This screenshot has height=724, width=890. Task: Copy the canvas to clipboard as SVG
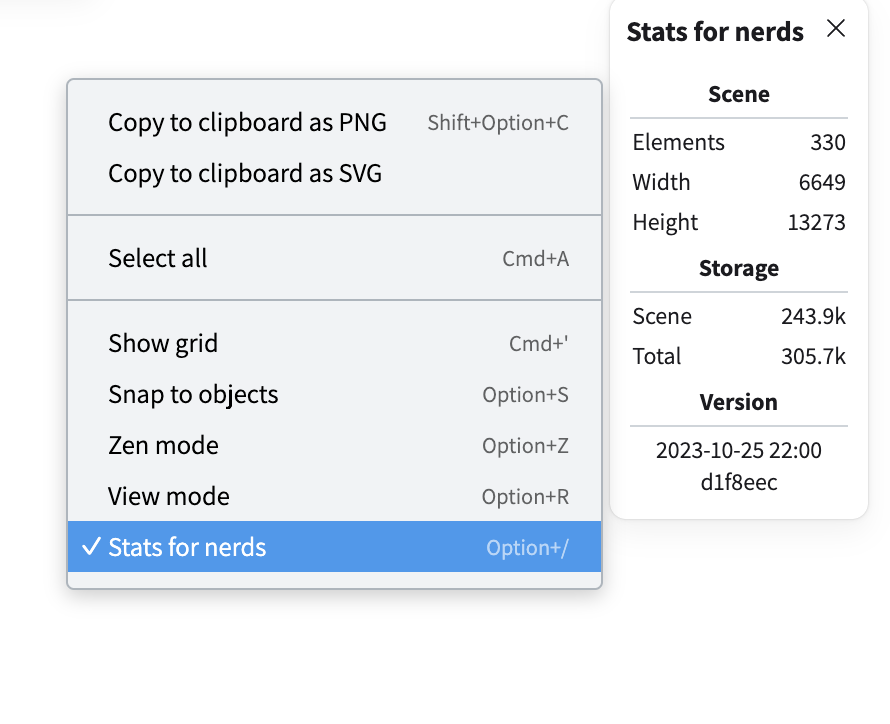coord(246,173)
